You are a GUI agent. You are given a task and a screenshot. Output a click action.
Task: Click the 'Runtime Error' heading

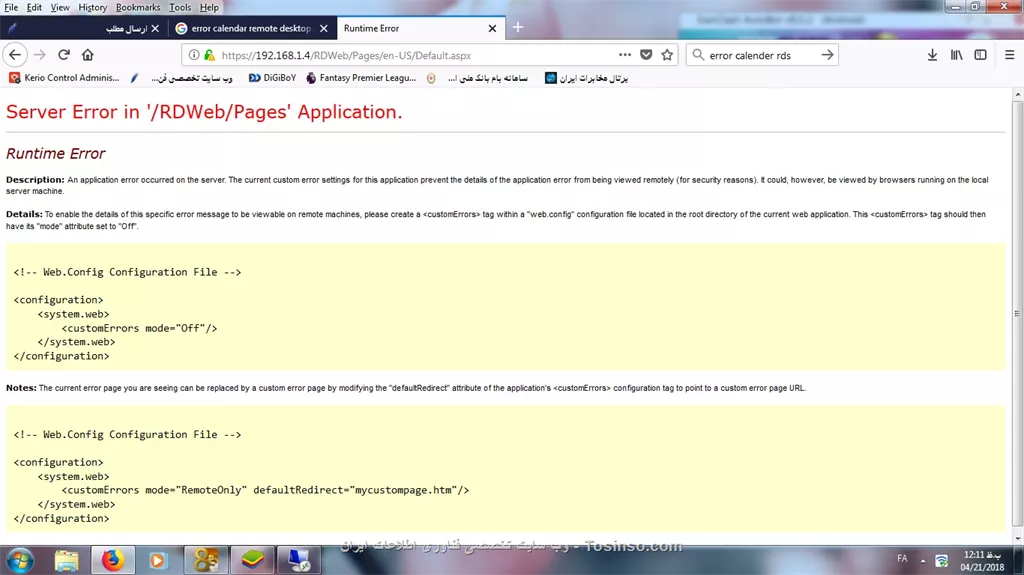point(56,154)
